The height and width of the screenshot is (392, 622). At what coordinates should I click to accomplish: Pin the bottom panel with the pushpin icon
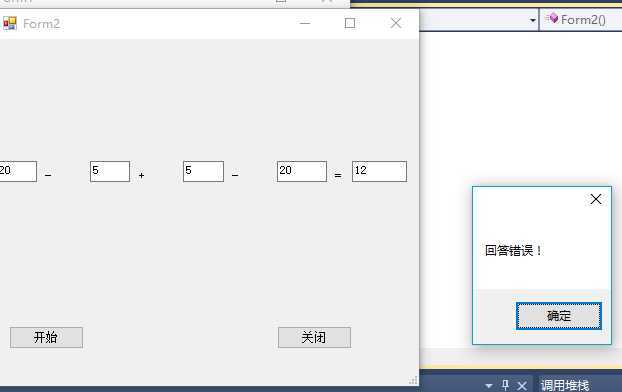click(505, 385)
